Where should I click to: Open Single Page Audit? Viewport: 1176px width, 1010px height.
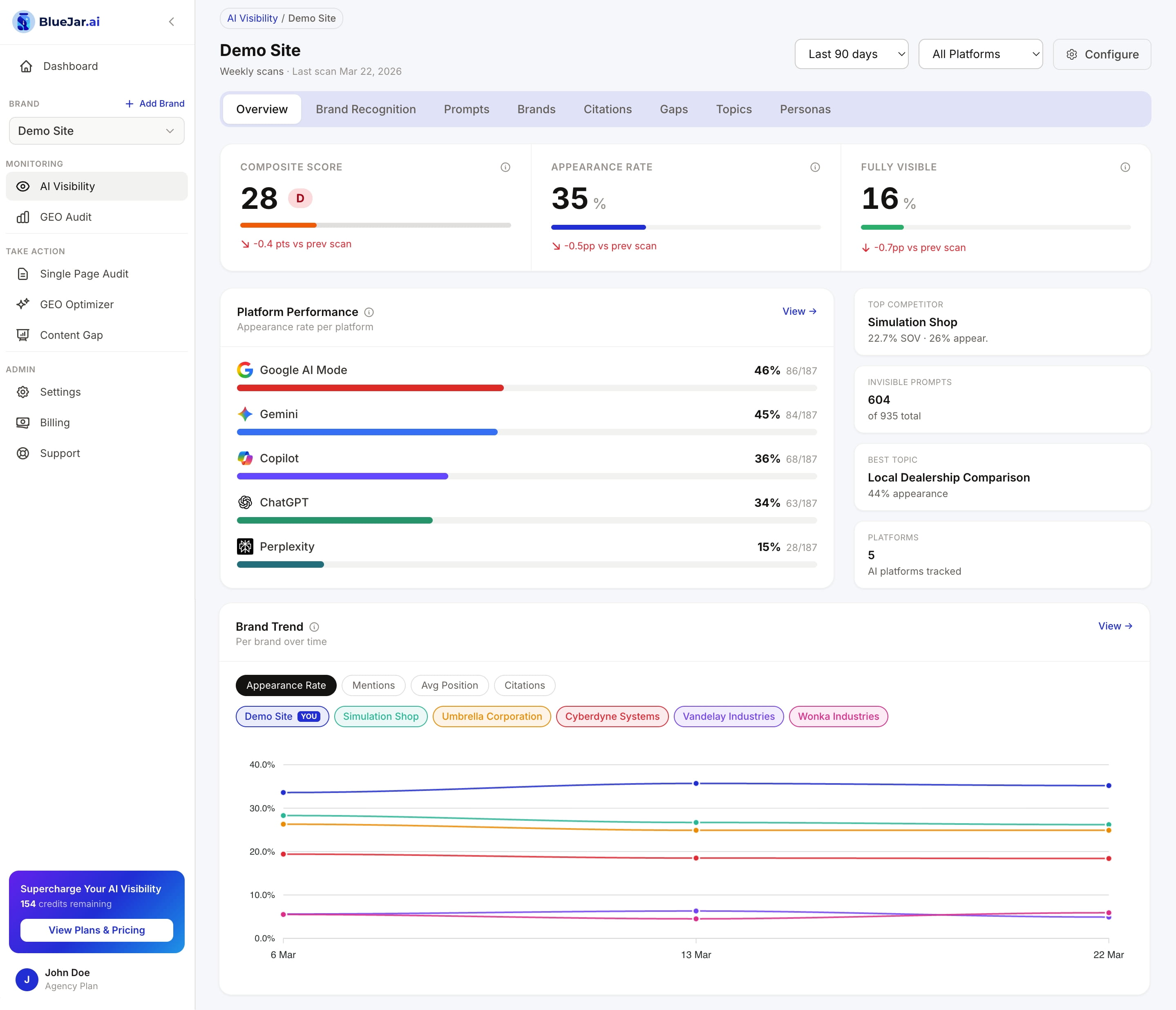84,273
